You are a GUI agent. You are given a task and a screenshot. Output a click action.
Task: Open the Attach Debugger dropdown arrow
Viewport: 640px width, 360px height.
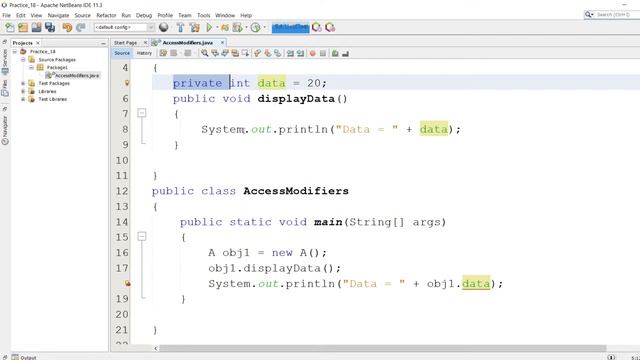[264, 27]
